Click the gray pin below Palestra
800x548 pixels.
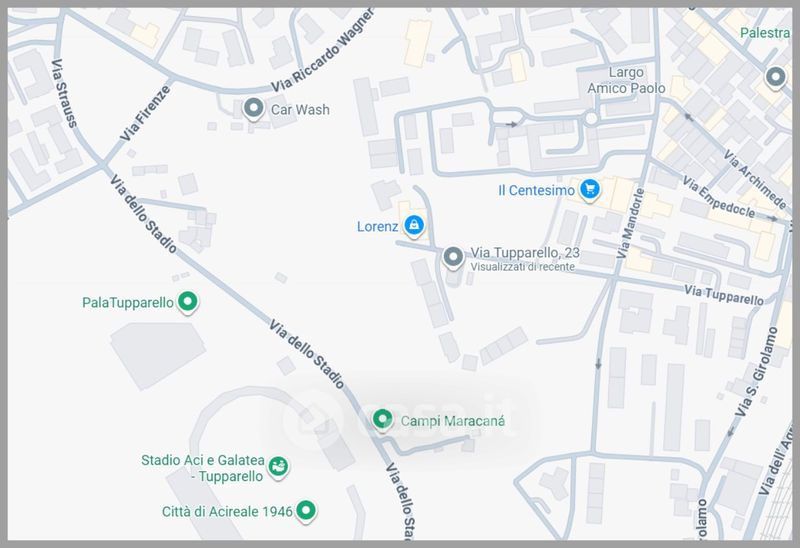pyautogui.click(x=776, y=78)
